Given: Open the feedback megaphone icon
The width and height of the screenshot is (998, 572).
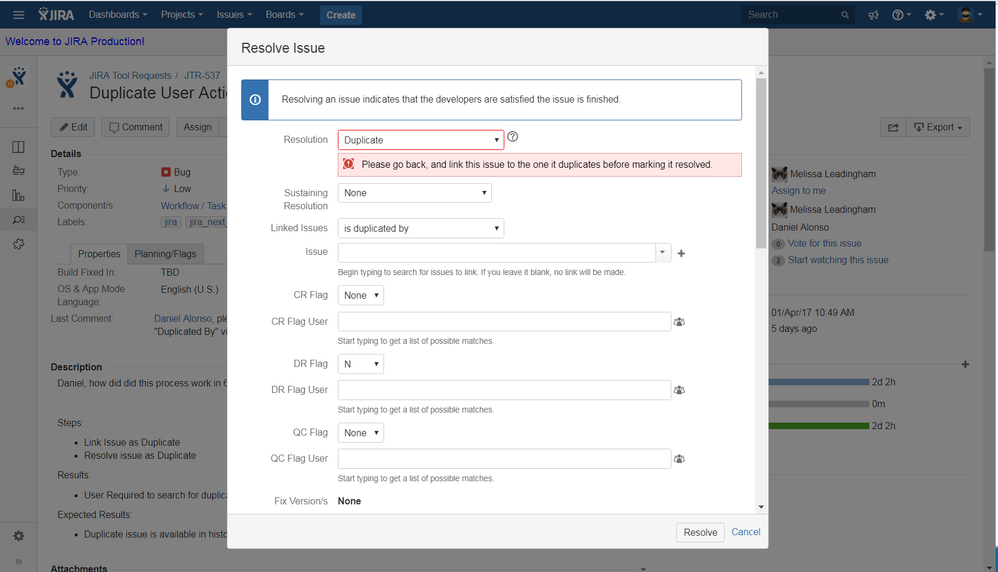Looking at the screenshot, I should point(873,15).
